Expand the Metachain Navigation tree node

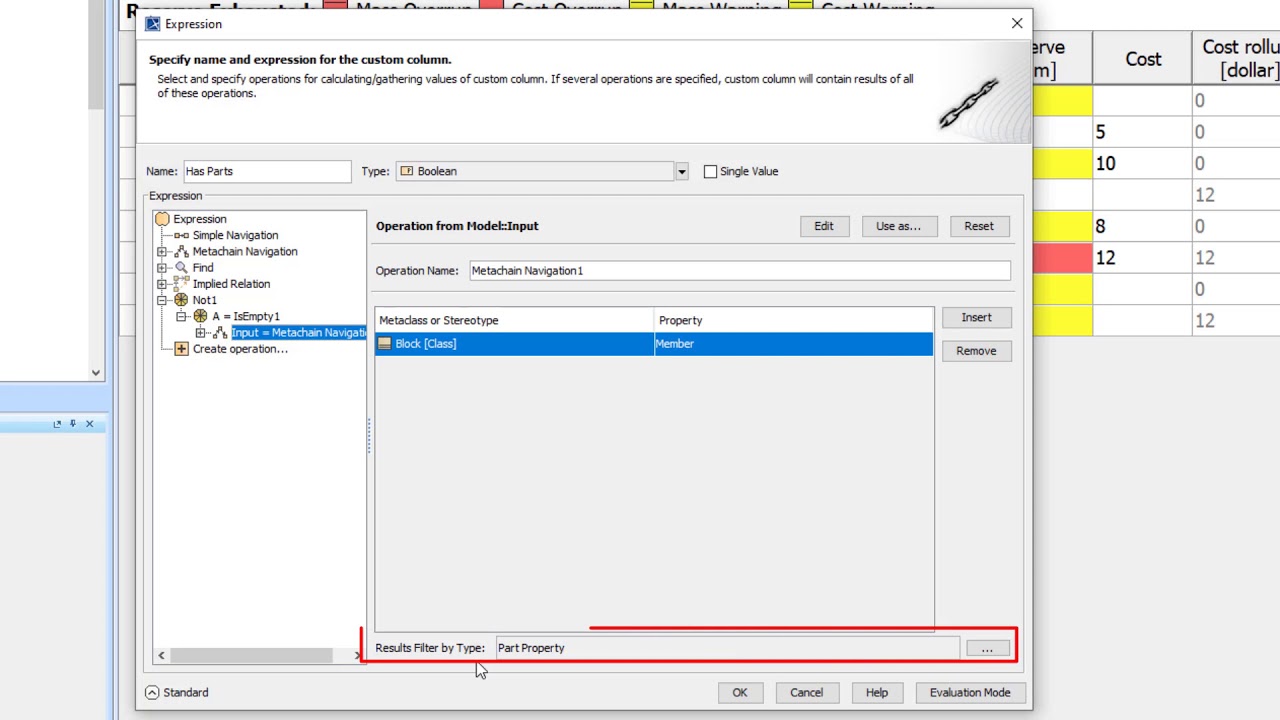click(x=162, y=251)
